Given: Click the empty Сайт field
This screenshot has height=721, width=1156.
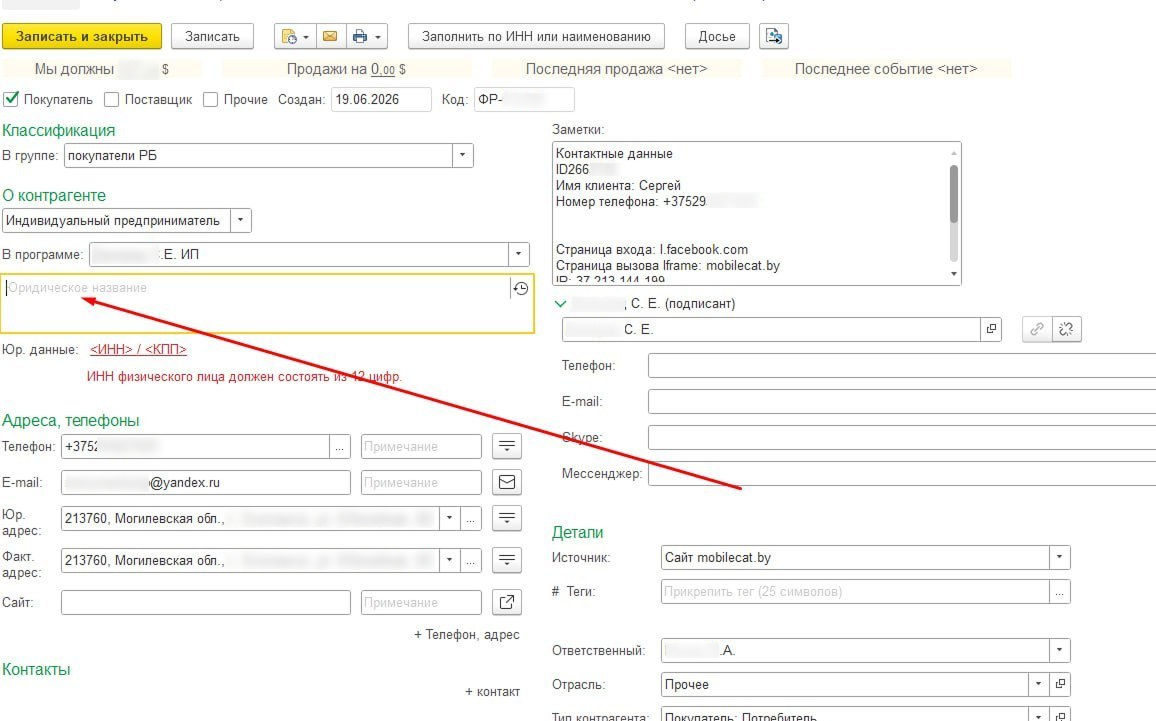Looking at the screenshot, I should pos(206,602).
